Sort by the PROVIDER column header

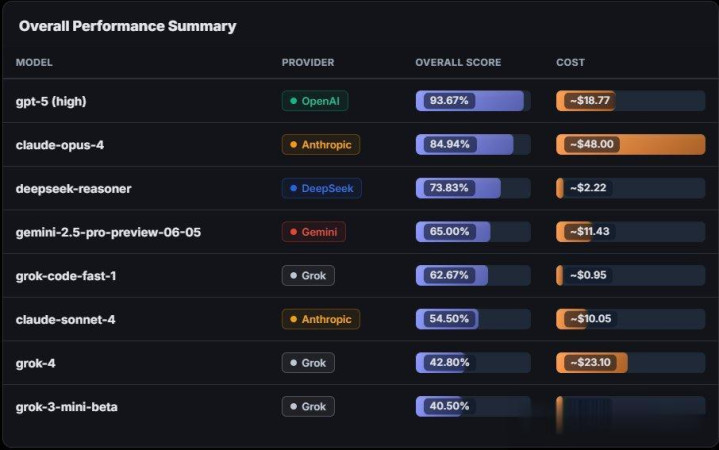[308, 62]
